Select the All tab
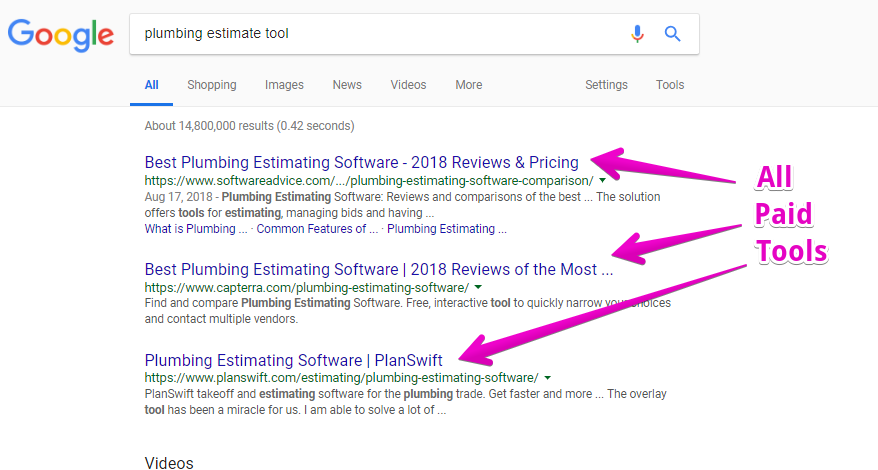Viewport: 878px width, 470px height. click(x=151, y=85)
